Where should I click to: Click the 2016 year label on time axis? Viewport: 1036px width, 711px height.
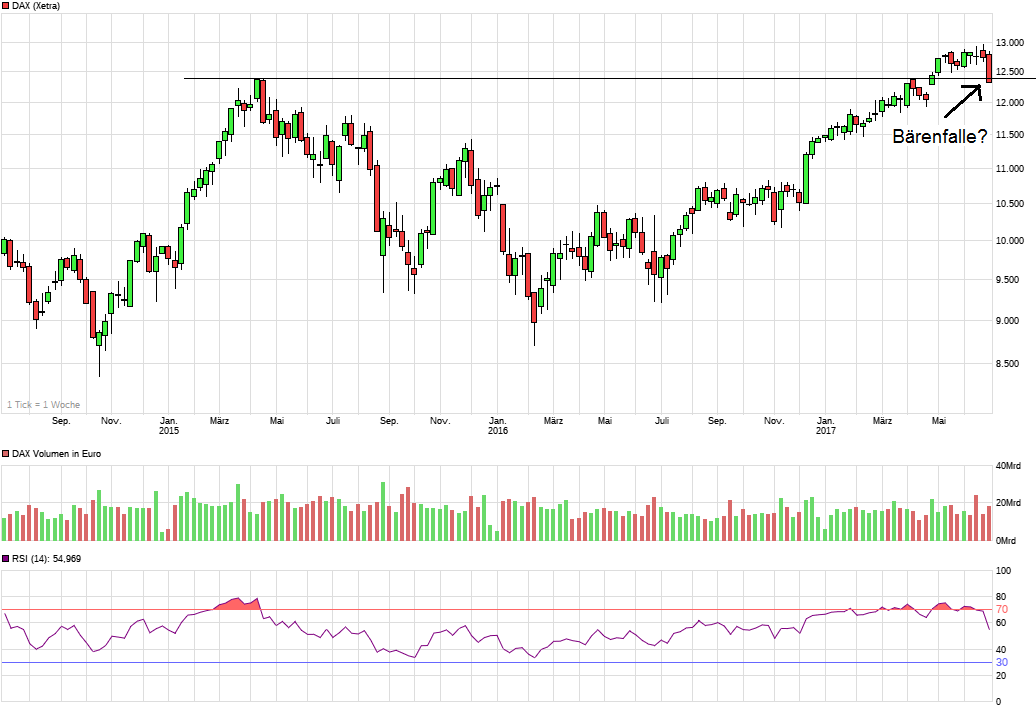pyautogui.click(x=498, y=431)
